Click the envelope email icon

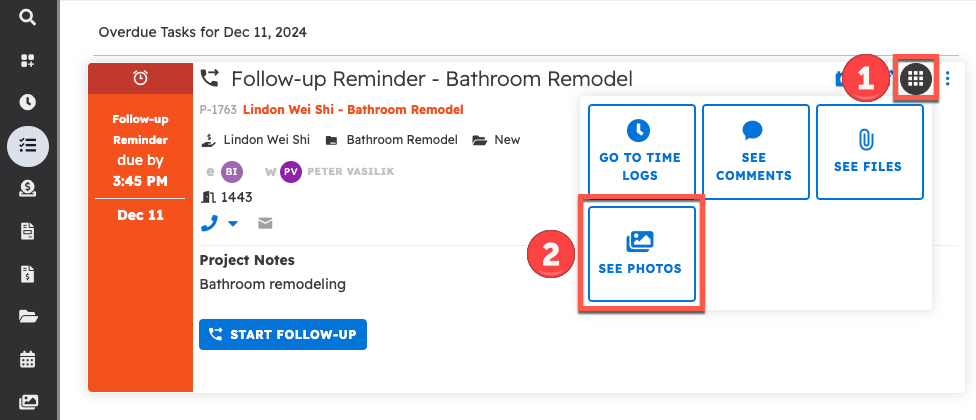point(265,223)
